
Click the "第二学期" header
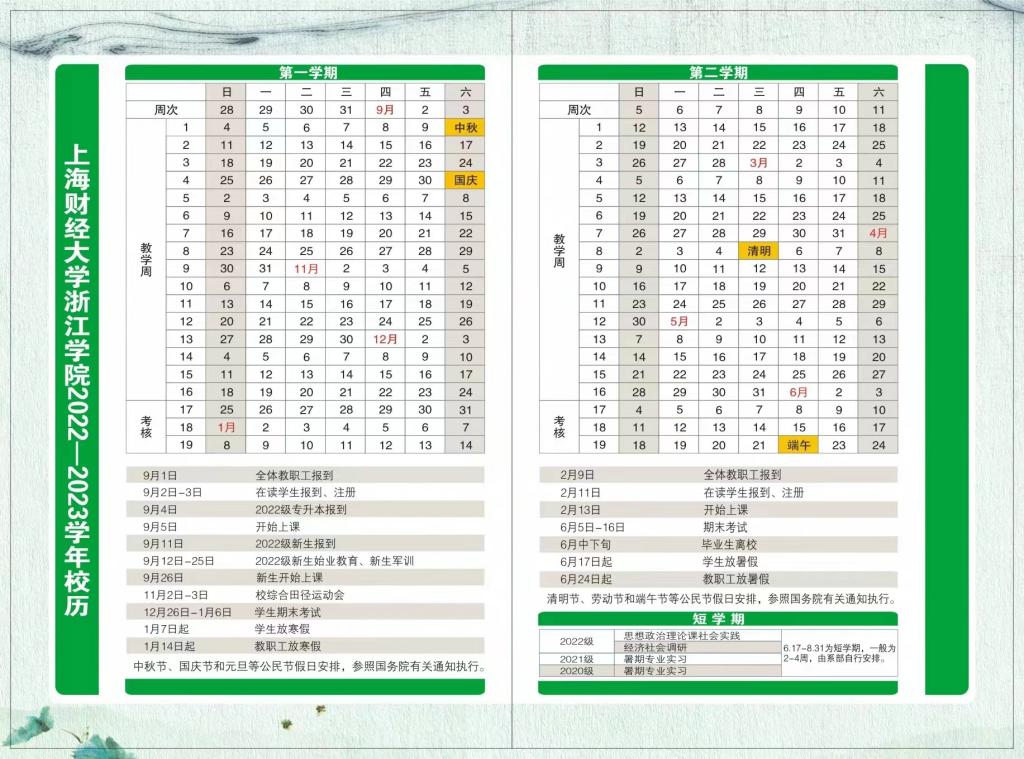(718, 73)
